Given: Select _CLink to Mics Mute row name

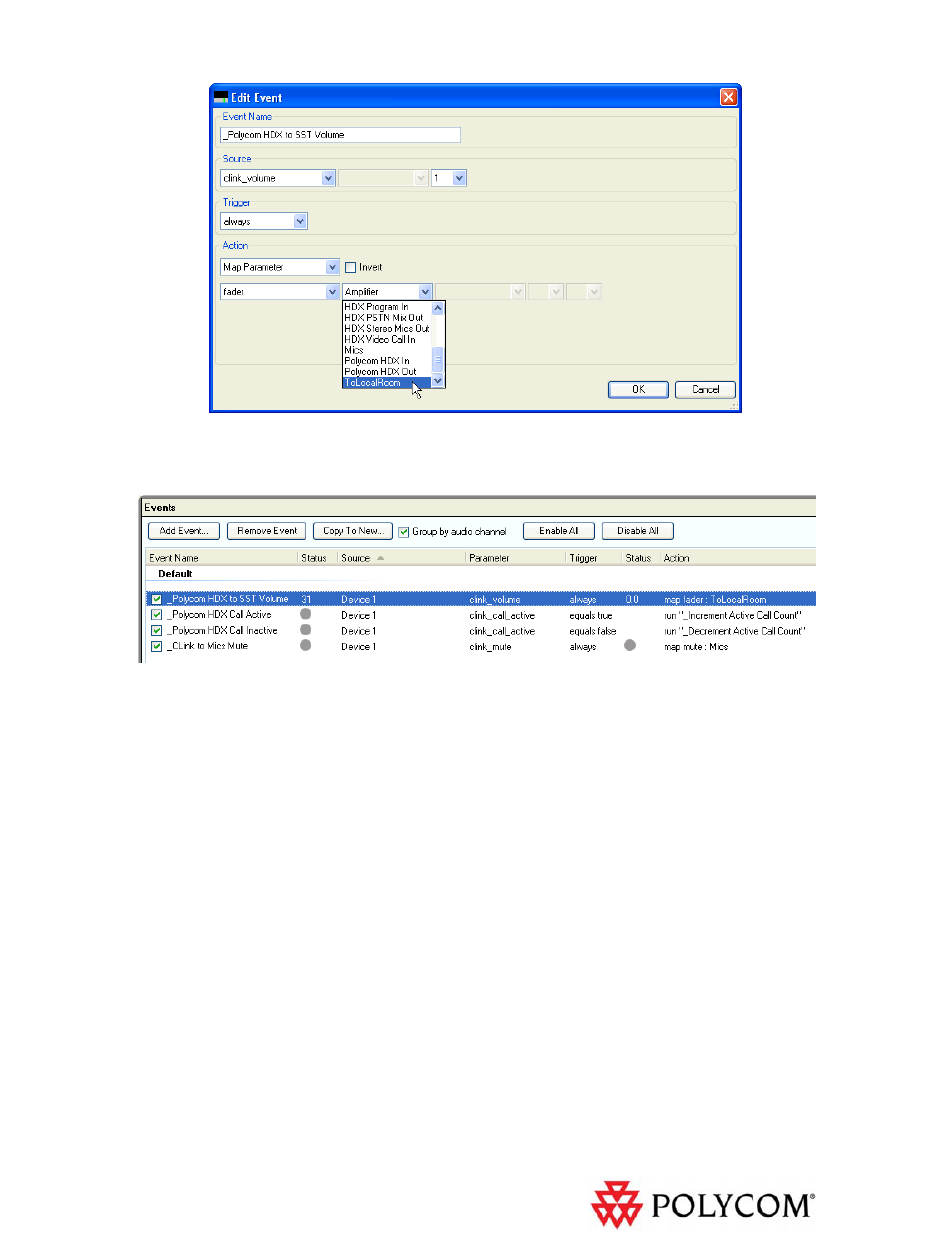Looking at the screenshot, I should 207,646.
